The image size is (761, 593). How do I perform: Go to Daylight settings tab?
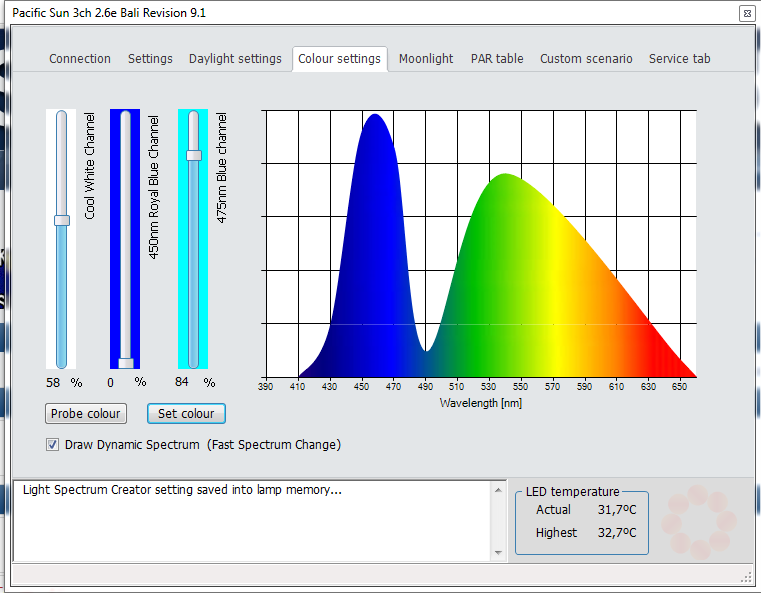pyautogui.click(x=235, y=59)
